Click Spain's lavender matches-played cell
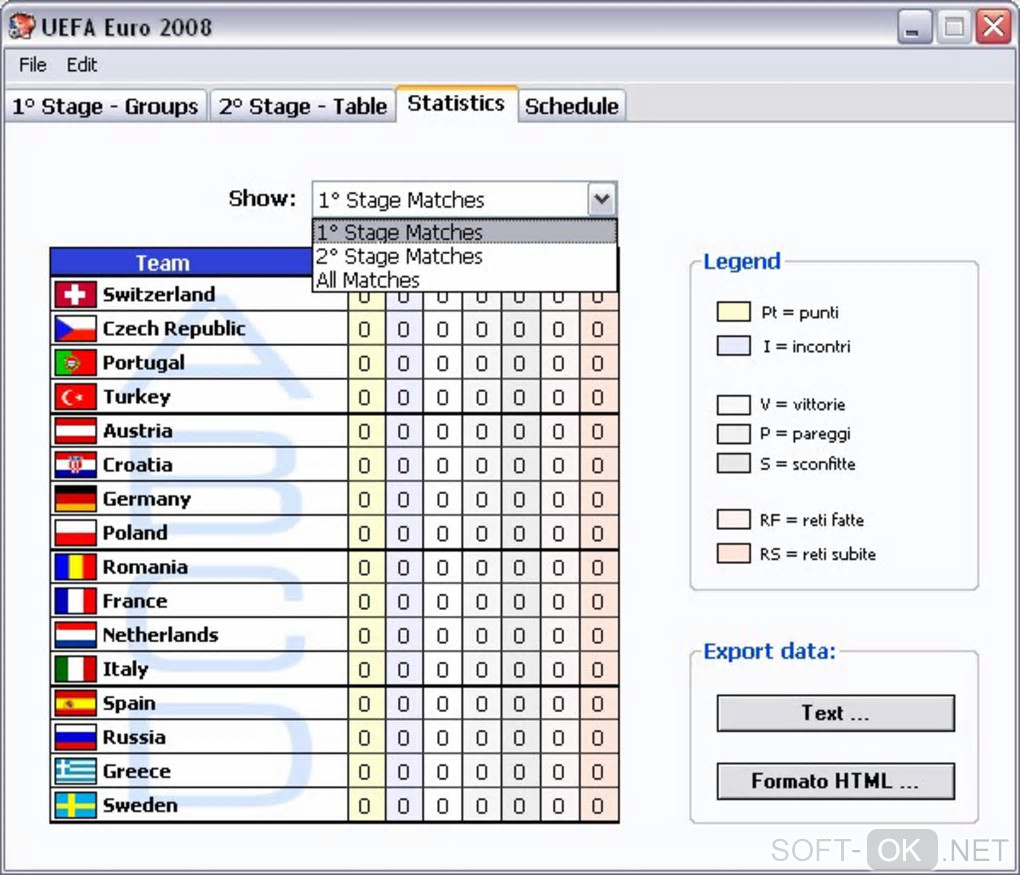The height and width of the screenshot is (875, 1020). 404,703
